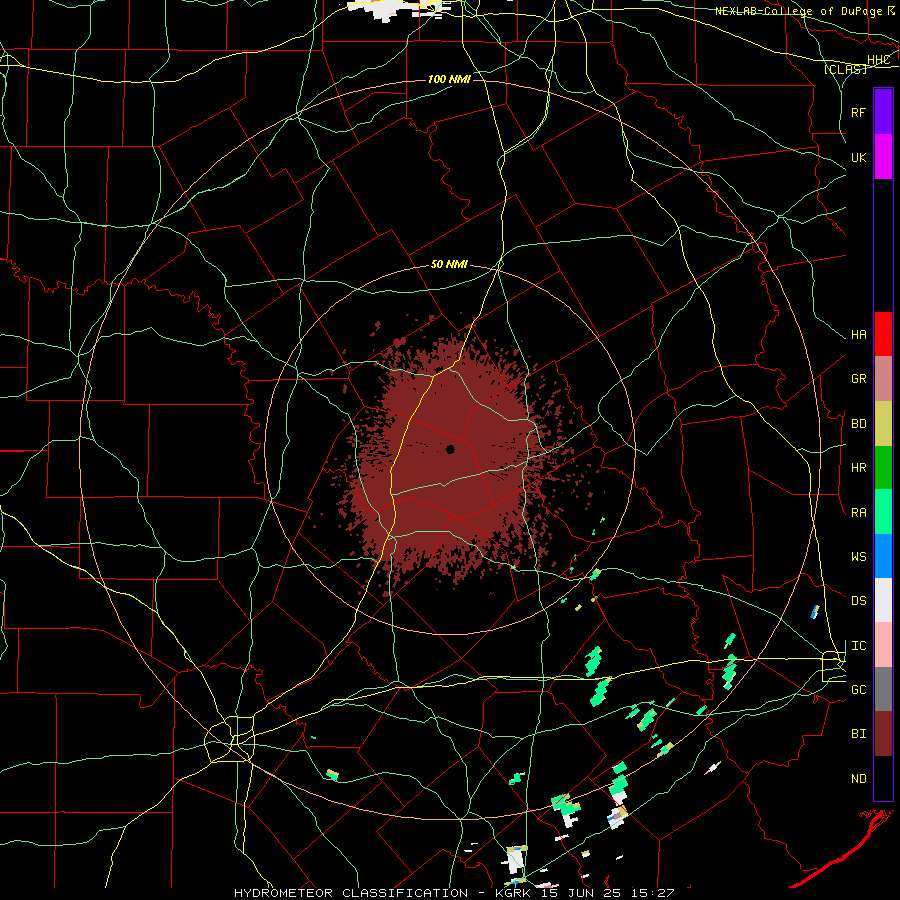Image resolution: width=900 pixels, height=900 pixels.
Task: Click the 'RF' legend label
Action: (x=859, y=112)
